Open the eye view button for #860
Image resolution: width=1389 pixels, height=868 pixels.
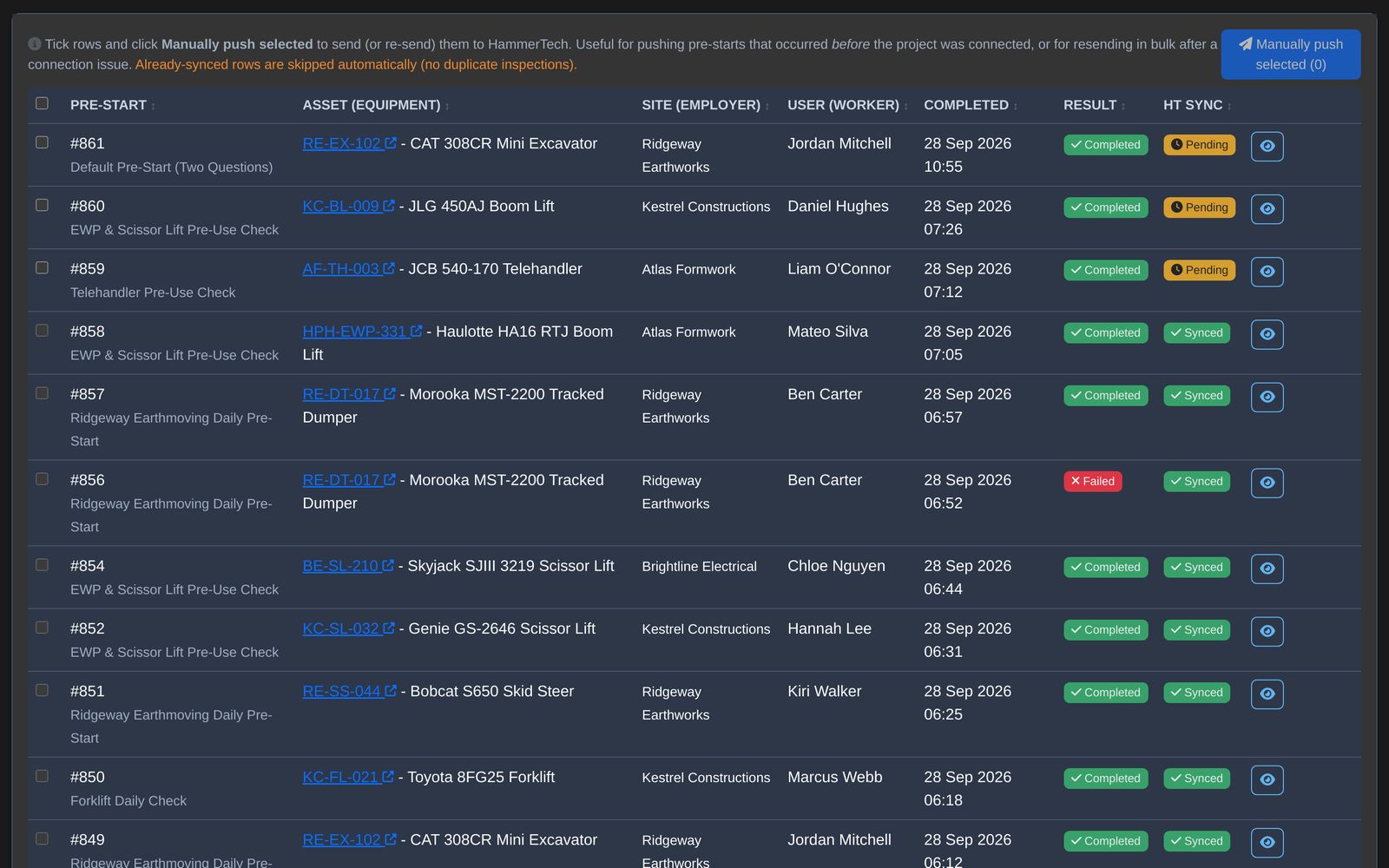1267,208
